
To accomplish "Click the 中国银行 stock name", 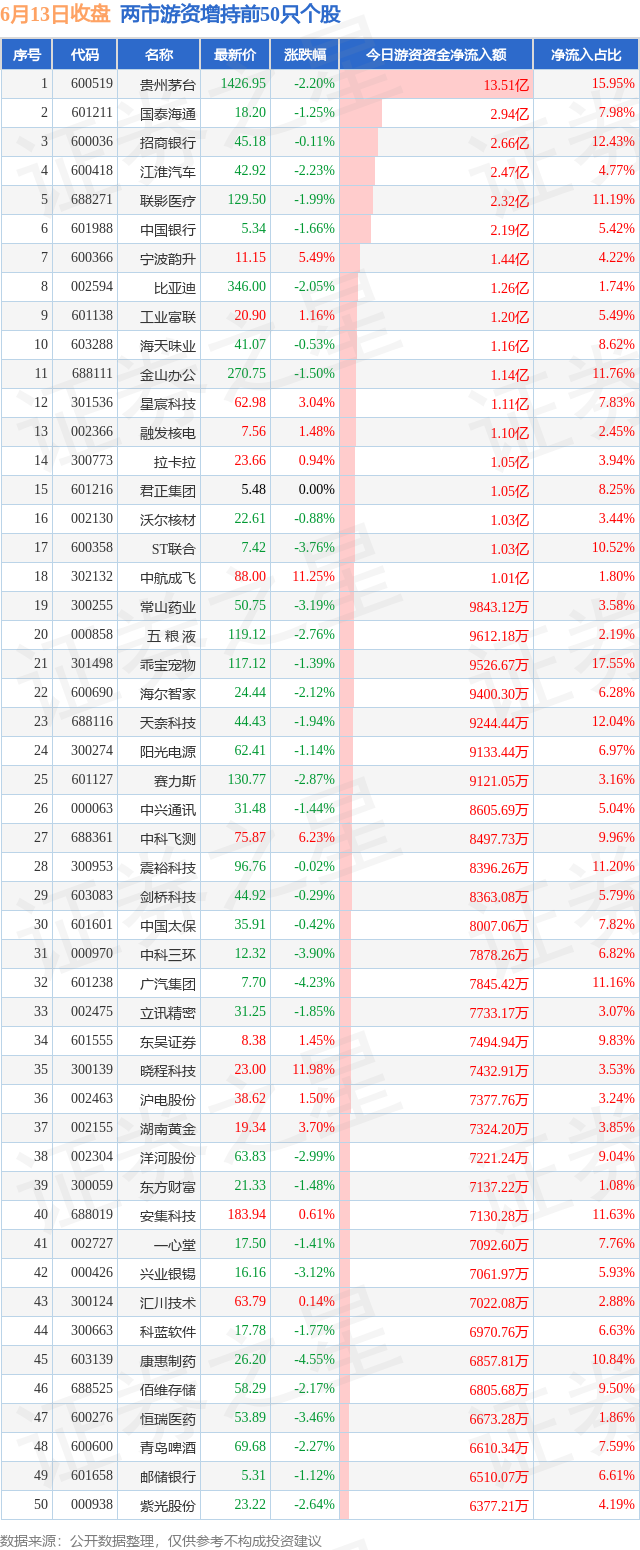I will pyautogui.click(x=168, y=229).
